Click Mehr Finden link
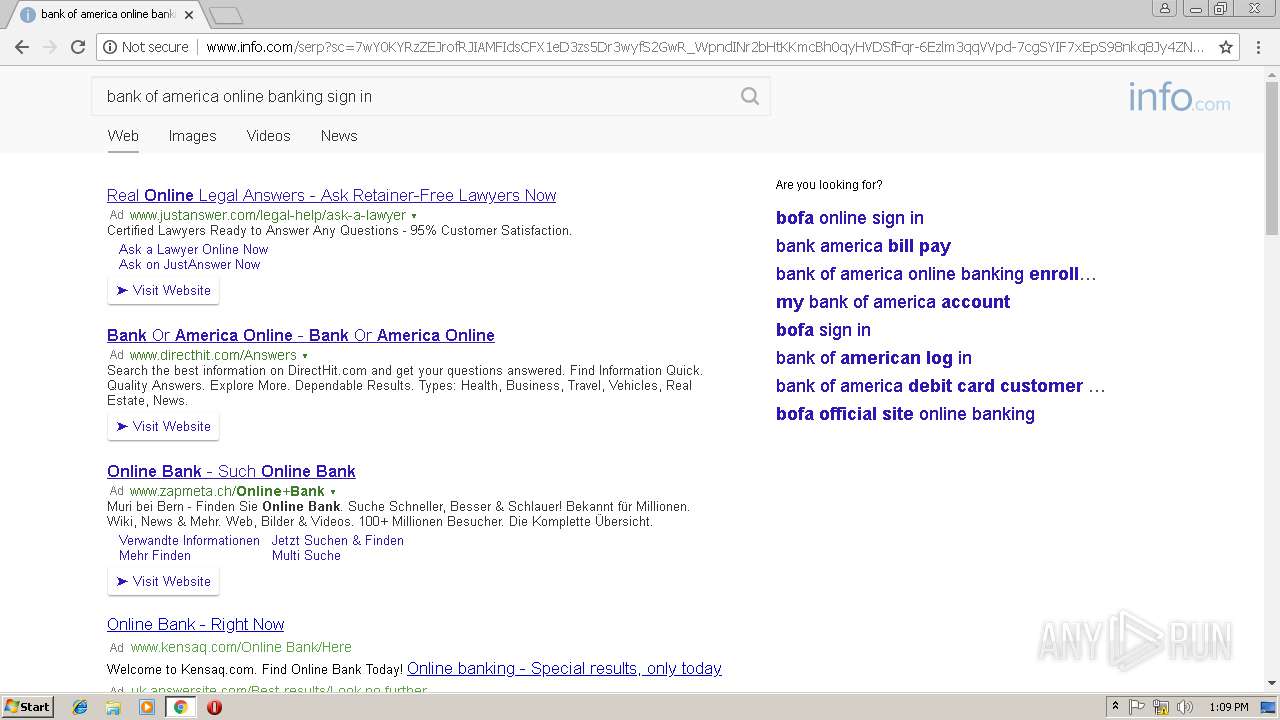 pyautogui.click(x=154, y=555)
